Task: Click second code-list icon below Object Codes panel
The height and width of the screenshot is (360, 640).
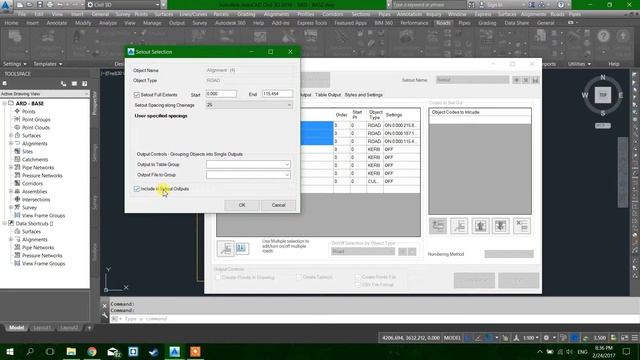Action: pos(459,226)
